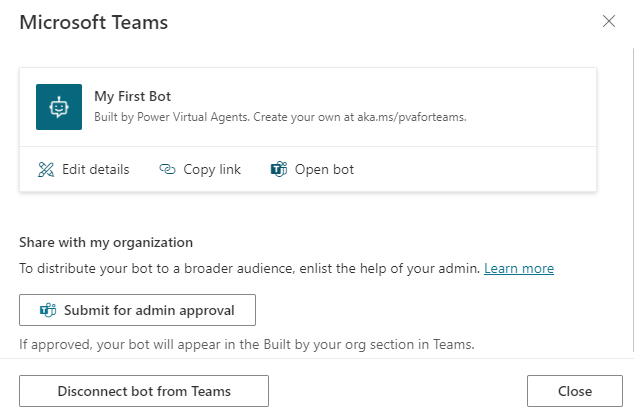Click the Teams logo icon next to Open bot
634x414 pixels.
point(279,169)
